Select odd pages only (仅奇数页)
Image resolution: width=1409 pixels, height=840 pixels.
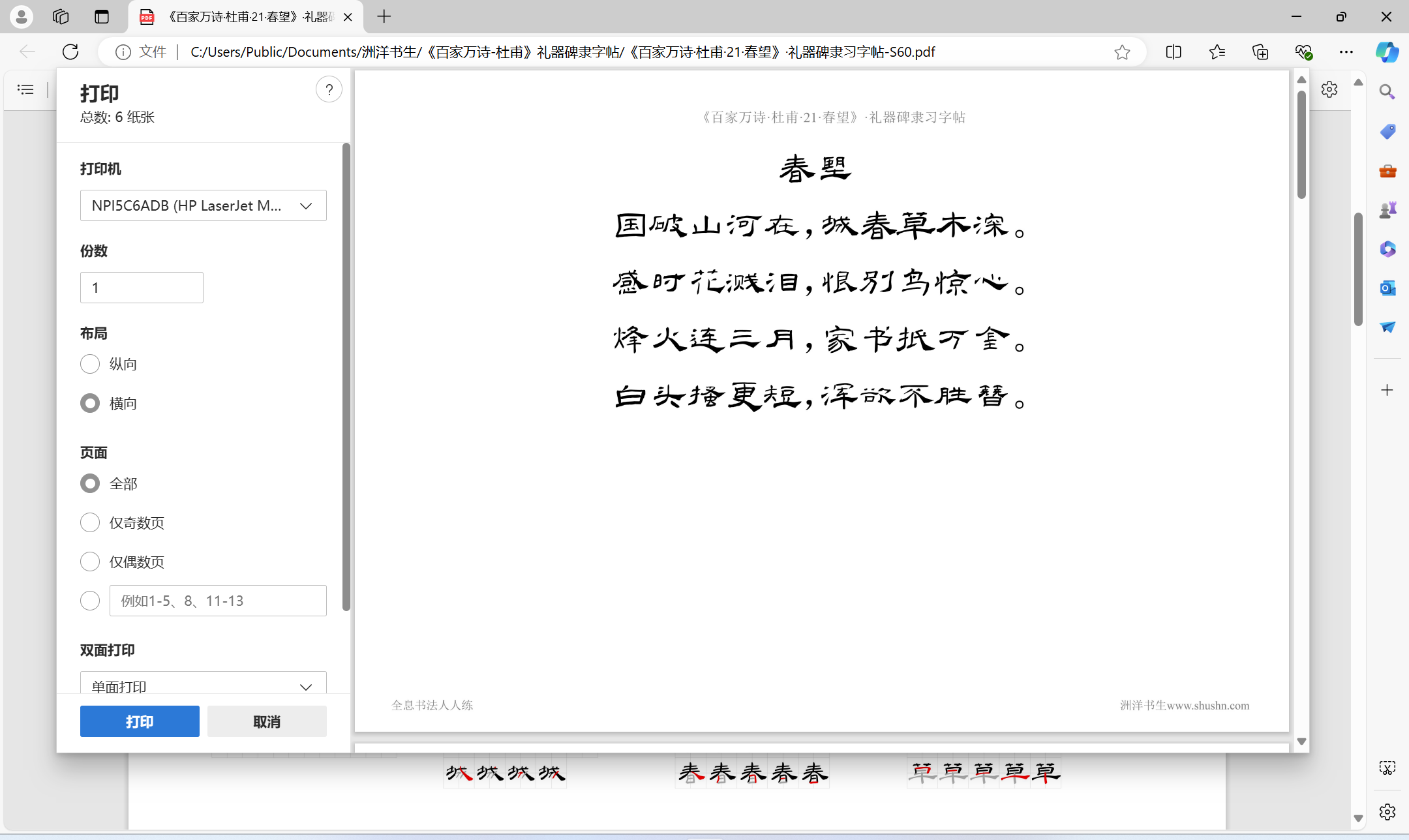pyautogui.click(x=90, y=522)
